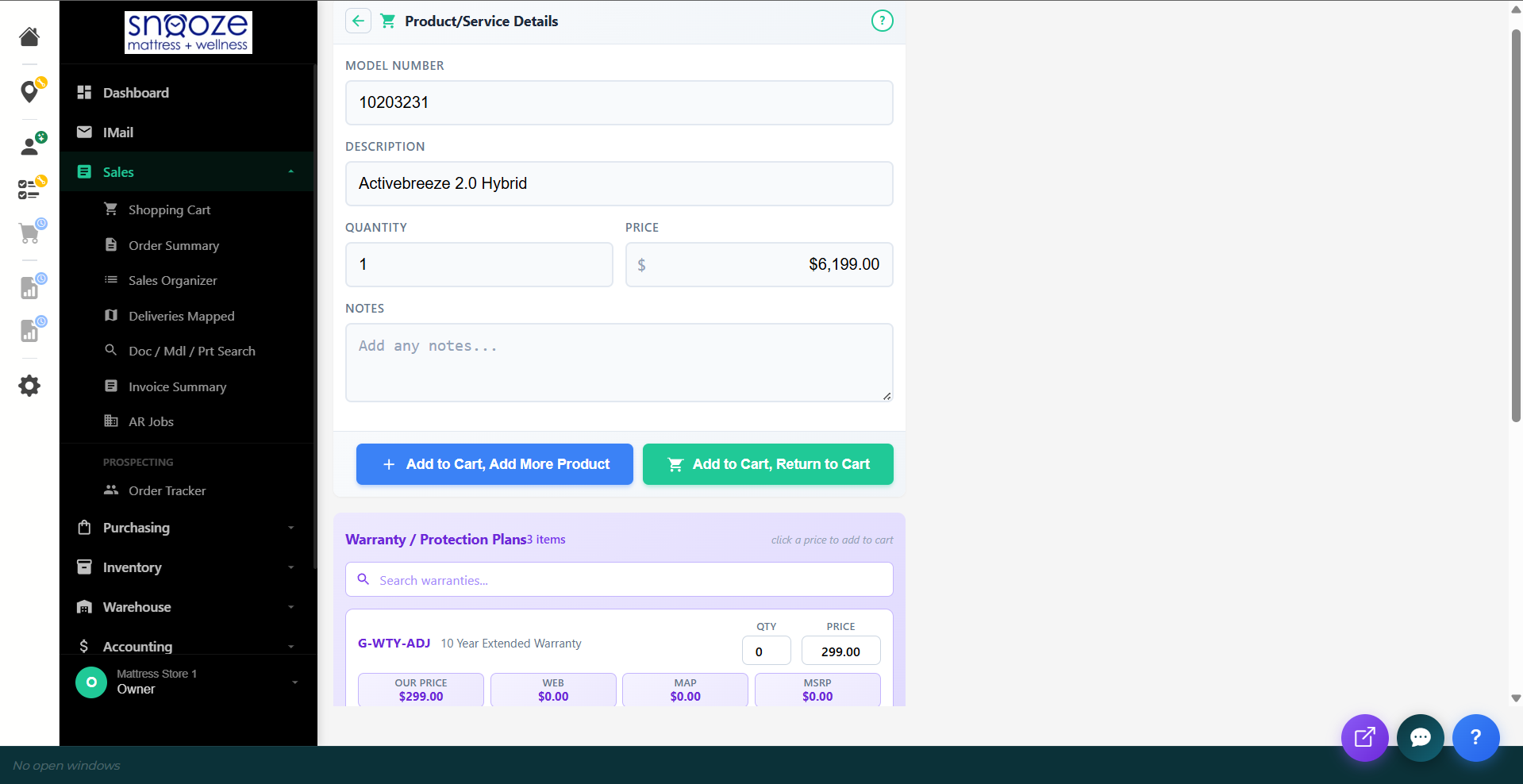Click the scrollbar down arrow
1523x784 pixels.
(1516, 698)
